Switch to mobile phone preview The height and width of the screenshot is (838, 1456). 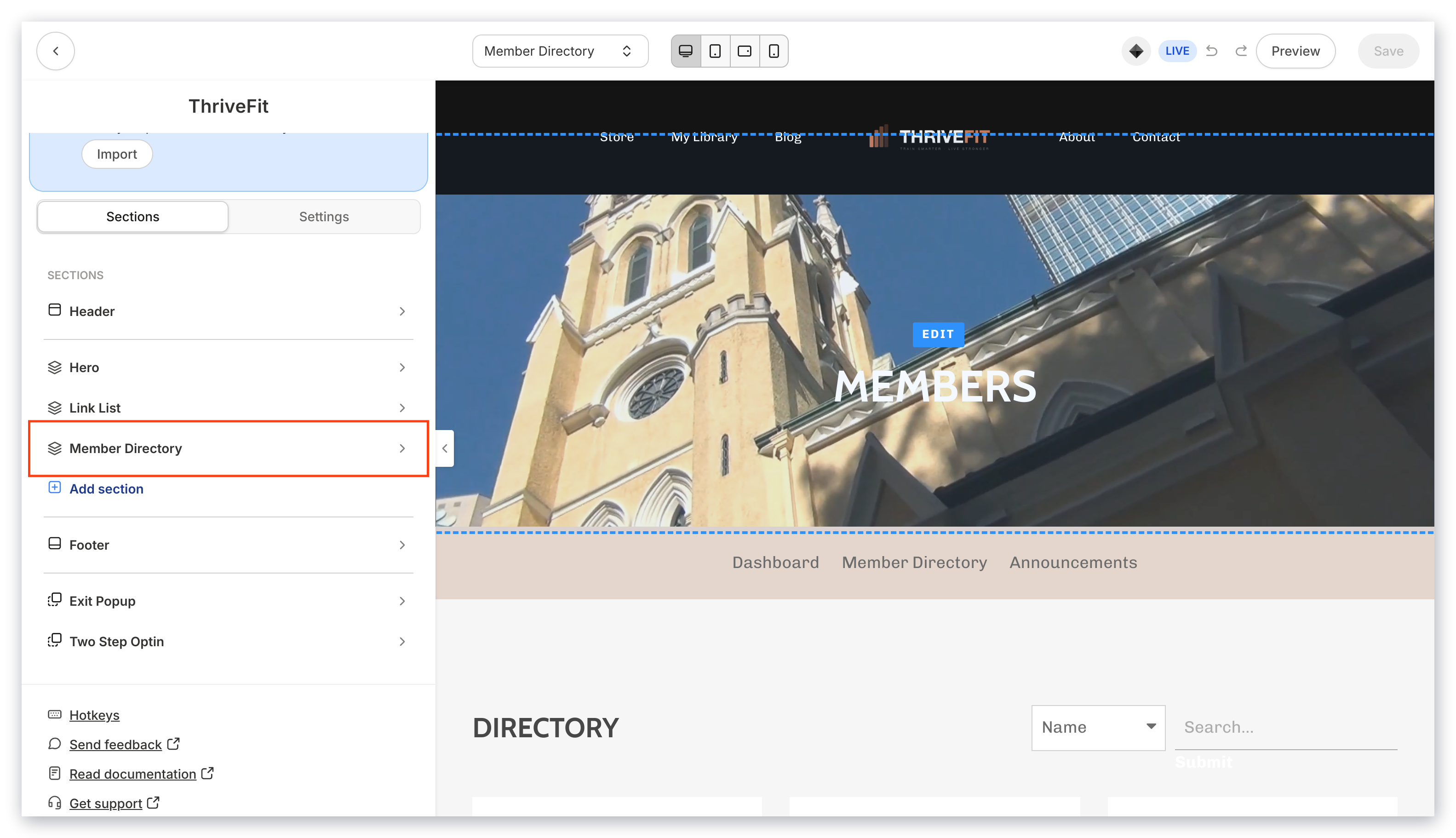(x=774, y=51)
